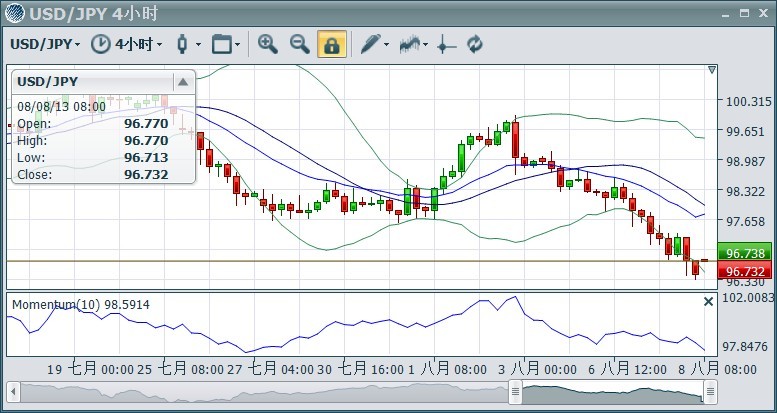Click the Open value 96.770
Viewport: 777px width, 413px height.
point(146,123)
